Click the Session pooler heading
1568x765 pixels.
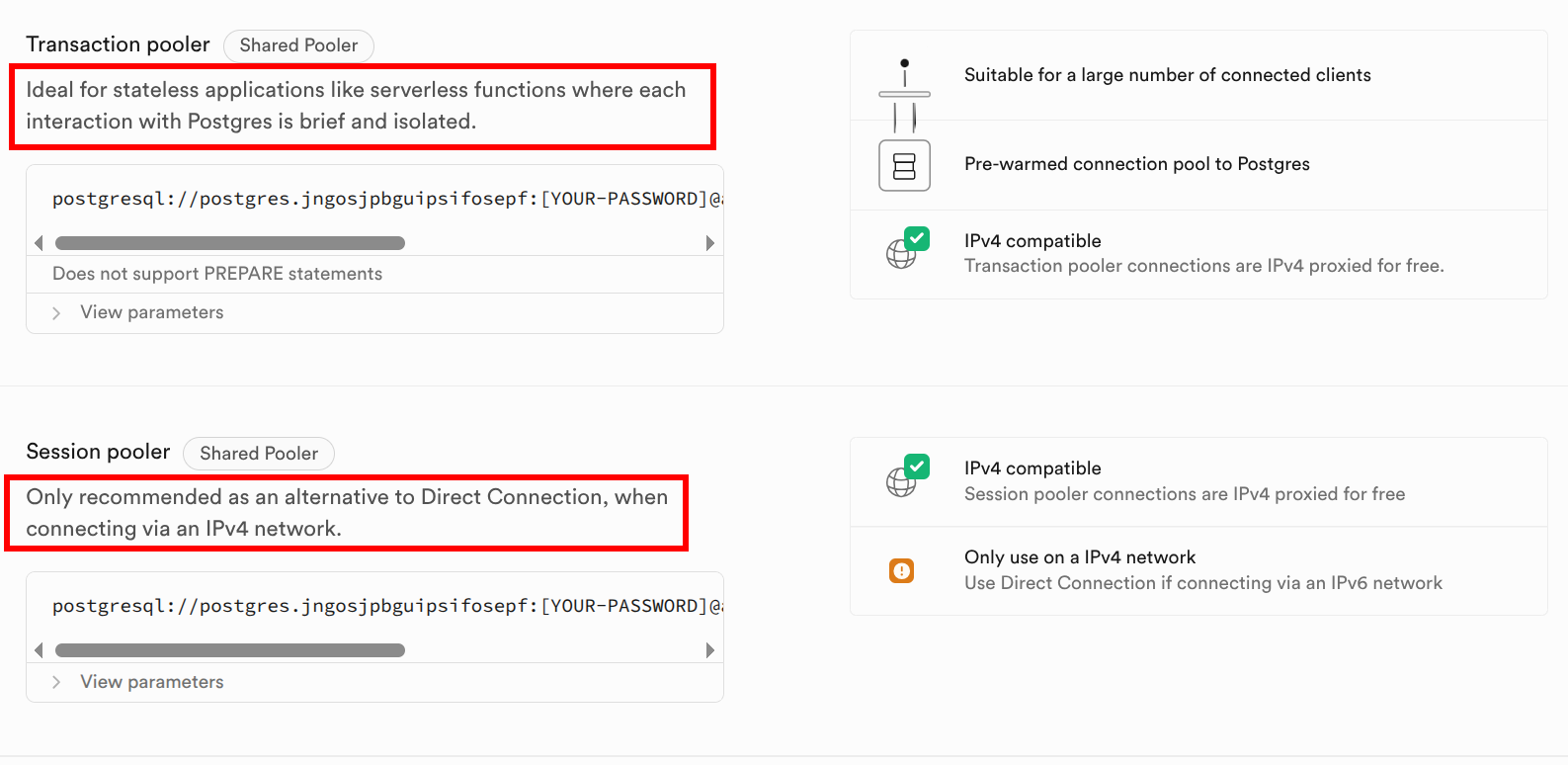[98, 452]
